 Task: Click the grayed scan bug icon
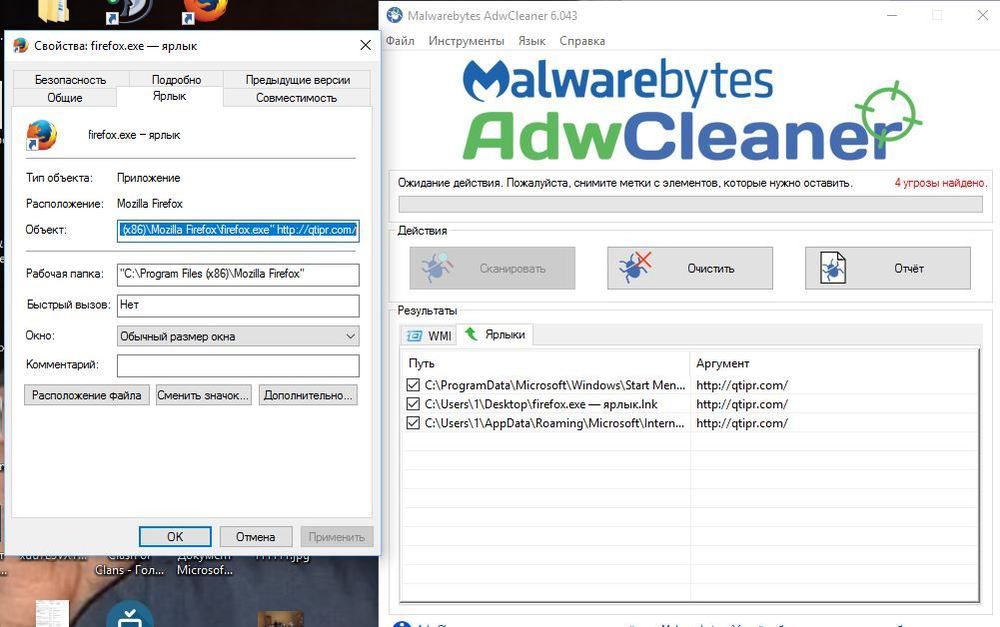[x=437, y=268]
